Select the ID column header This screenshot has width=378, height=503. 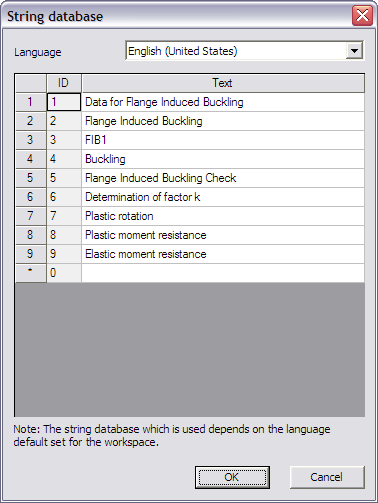coord(63,83)
